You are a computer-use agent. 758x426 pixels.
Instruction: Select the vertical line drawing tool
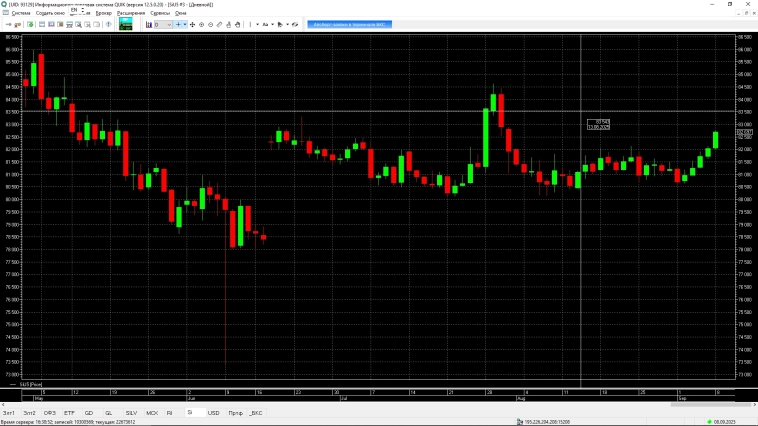[x=250, y=24]
